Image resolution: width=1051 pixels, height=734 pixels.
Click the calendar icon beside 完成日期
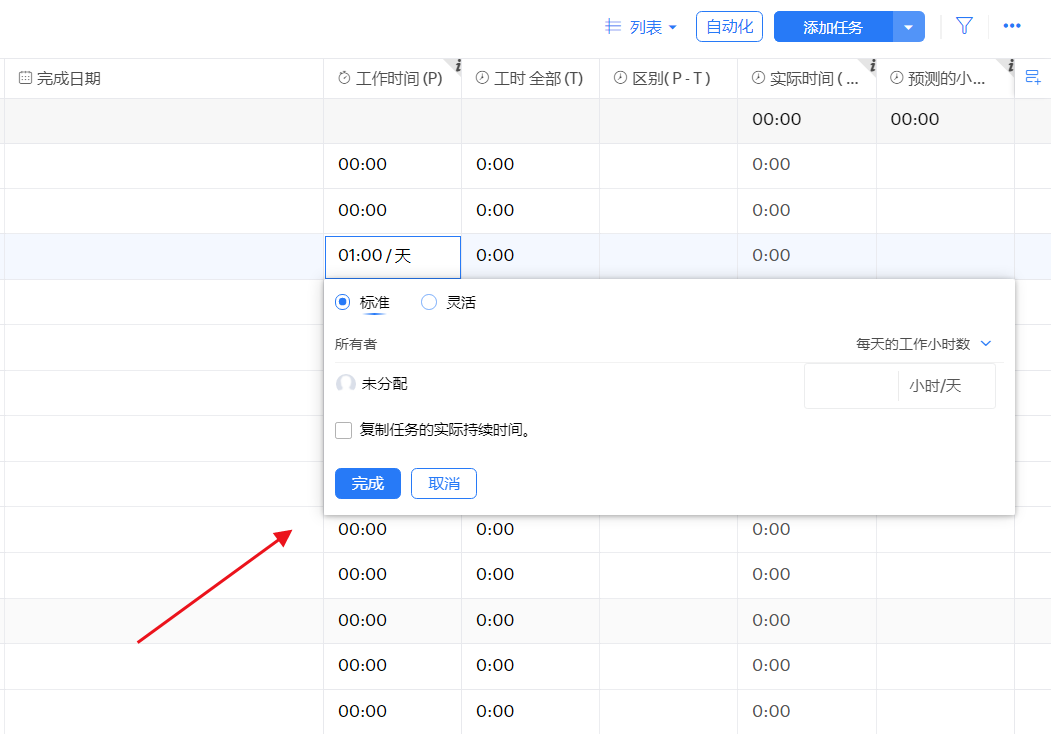coord(25,78)
